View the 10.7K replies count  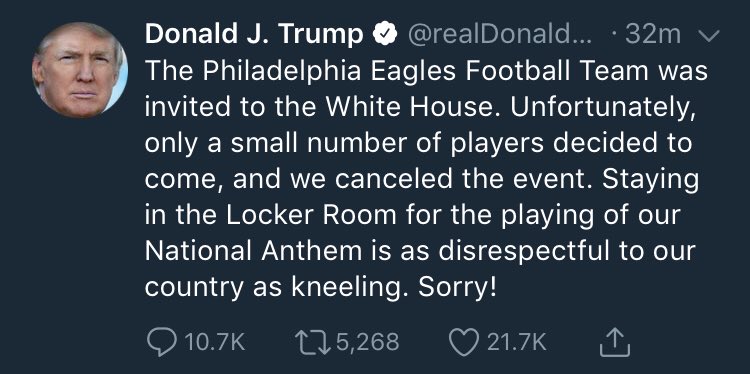click(214, 342)
